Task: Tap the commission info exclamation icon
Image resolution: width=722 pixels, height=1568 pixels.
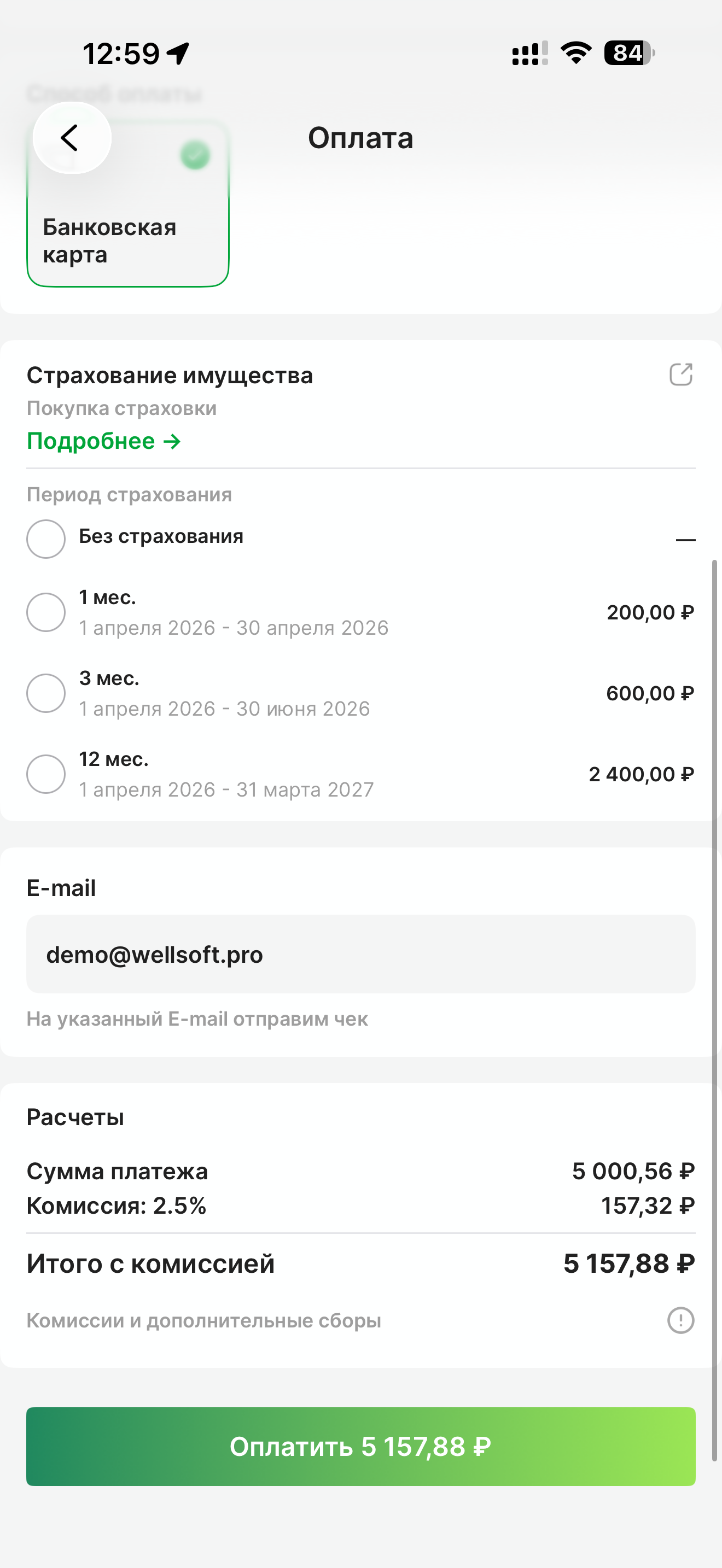Action: 680,1320
